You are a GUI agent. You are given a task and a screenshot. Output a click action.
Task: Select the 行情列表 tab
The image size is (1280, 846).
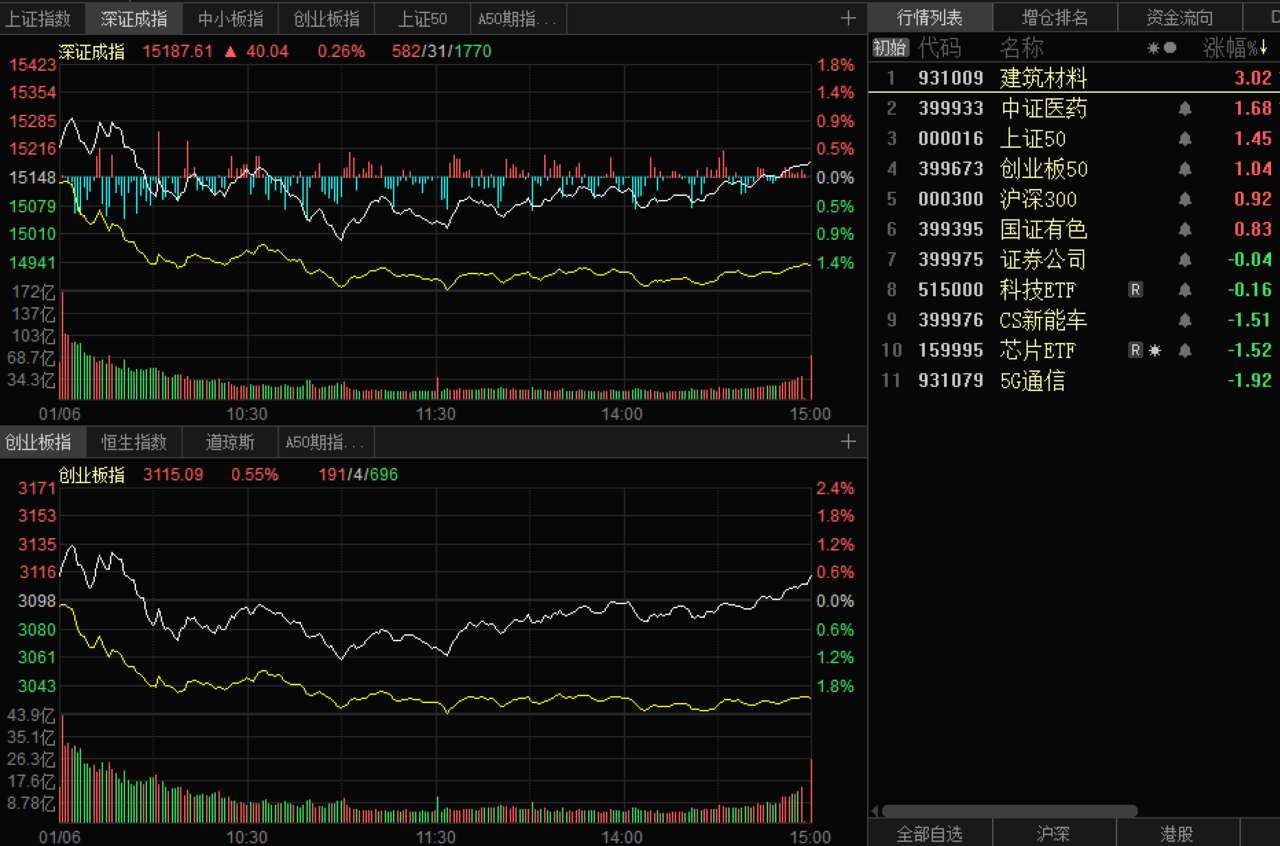(930, 18)
